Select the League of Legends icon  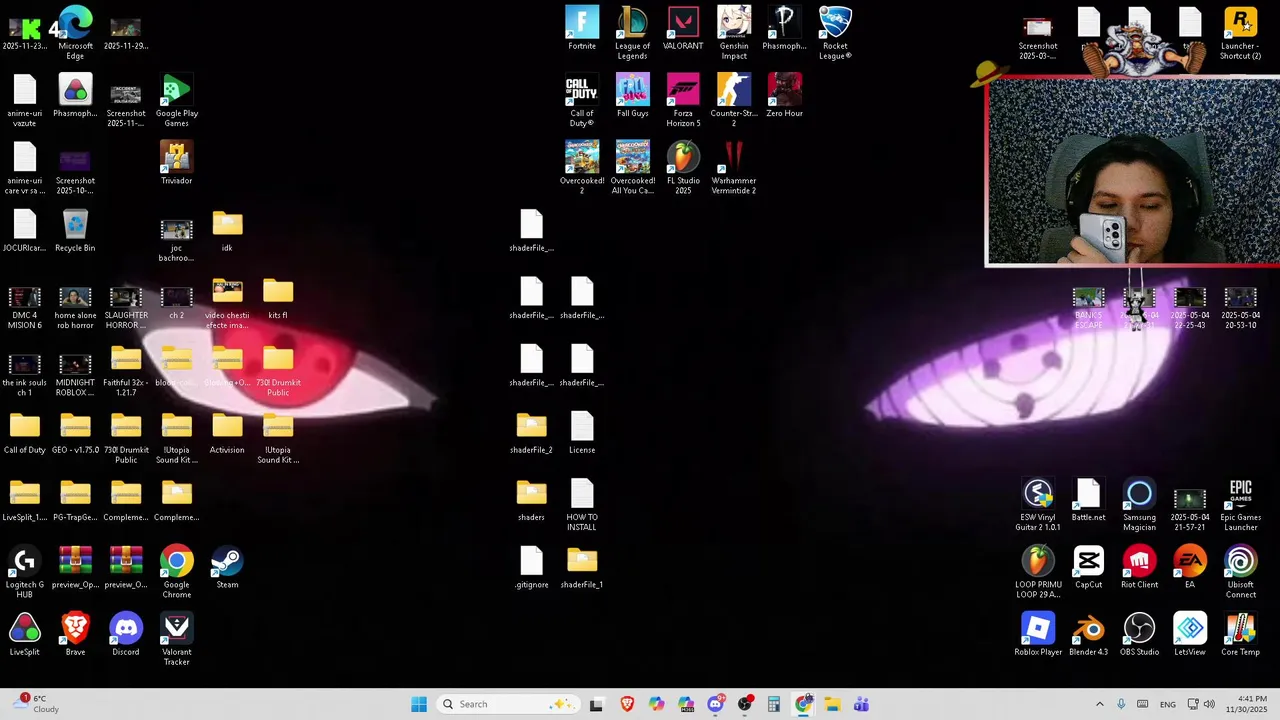pyautogui.click(x=632, y=32)
